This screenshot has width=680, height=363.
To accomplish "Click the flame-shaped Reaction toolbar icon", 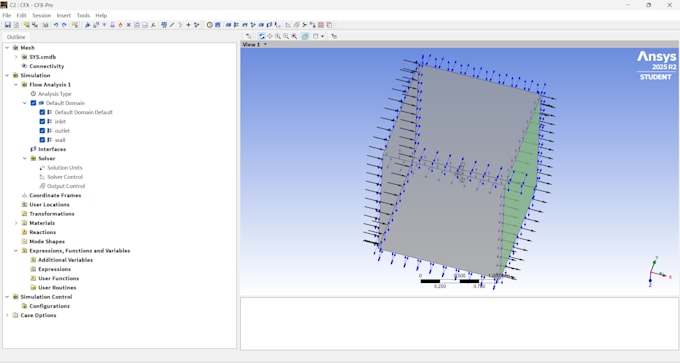I will [x=121, y=25].
